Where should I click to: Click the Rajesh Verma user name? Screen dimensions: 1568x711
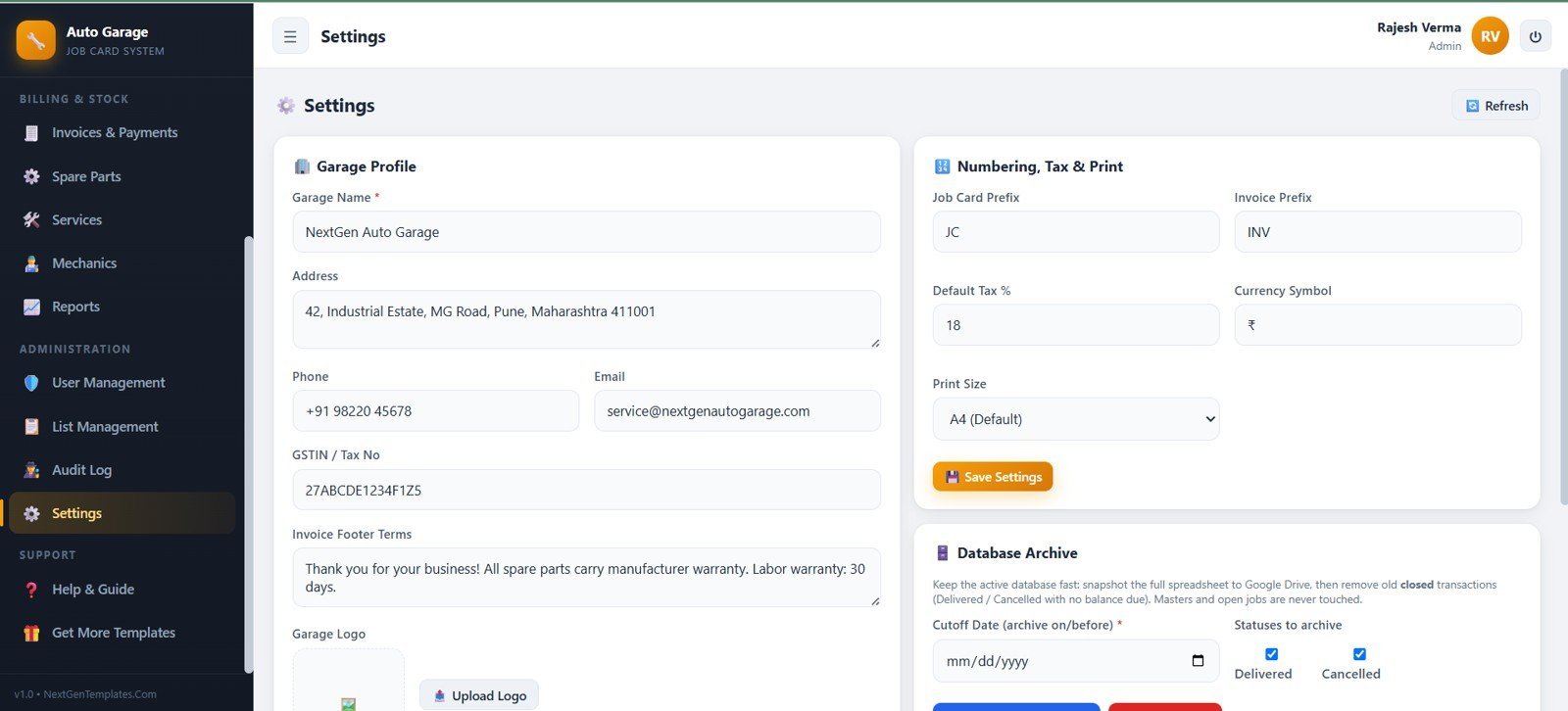[x=1418, y=27]
